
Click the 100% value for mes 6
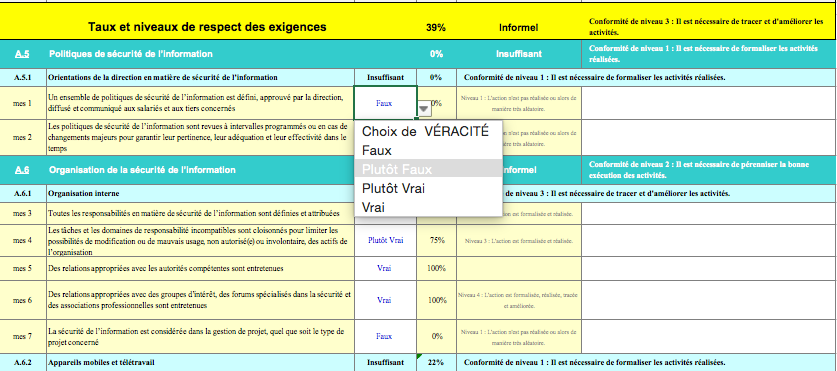pyautogui.click(x=437, y=300)
